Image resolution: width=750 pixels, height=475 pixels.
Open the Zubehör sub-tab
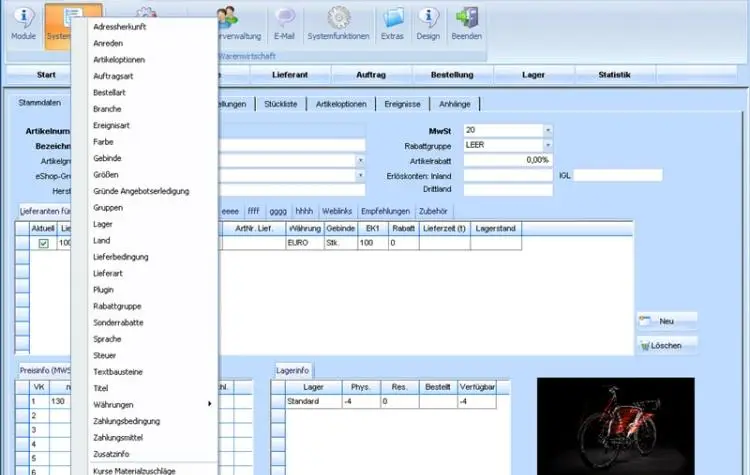click(x=433, y=211)
